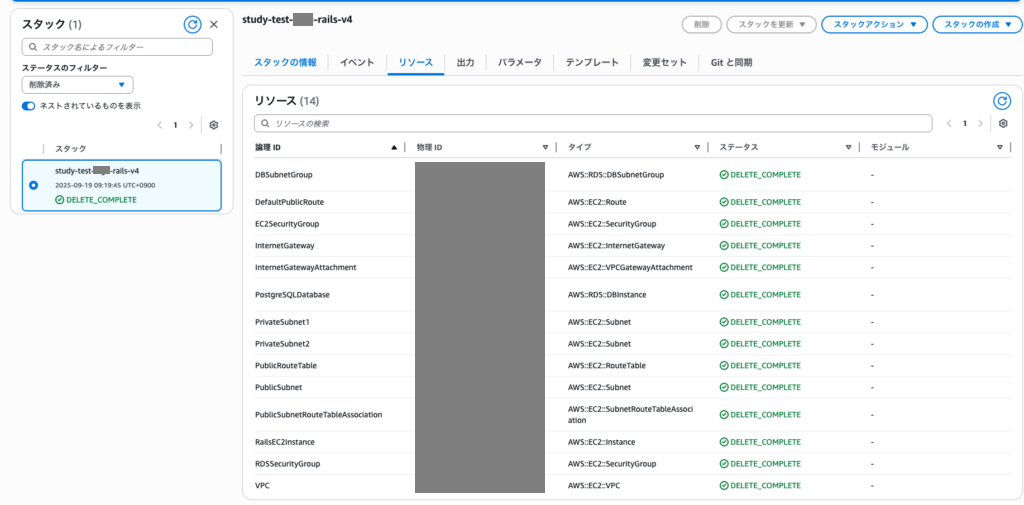Image resolution: width=1024 pixels, height=505 pixels.
Task: Go to next page of stacks
Action: 191,125
